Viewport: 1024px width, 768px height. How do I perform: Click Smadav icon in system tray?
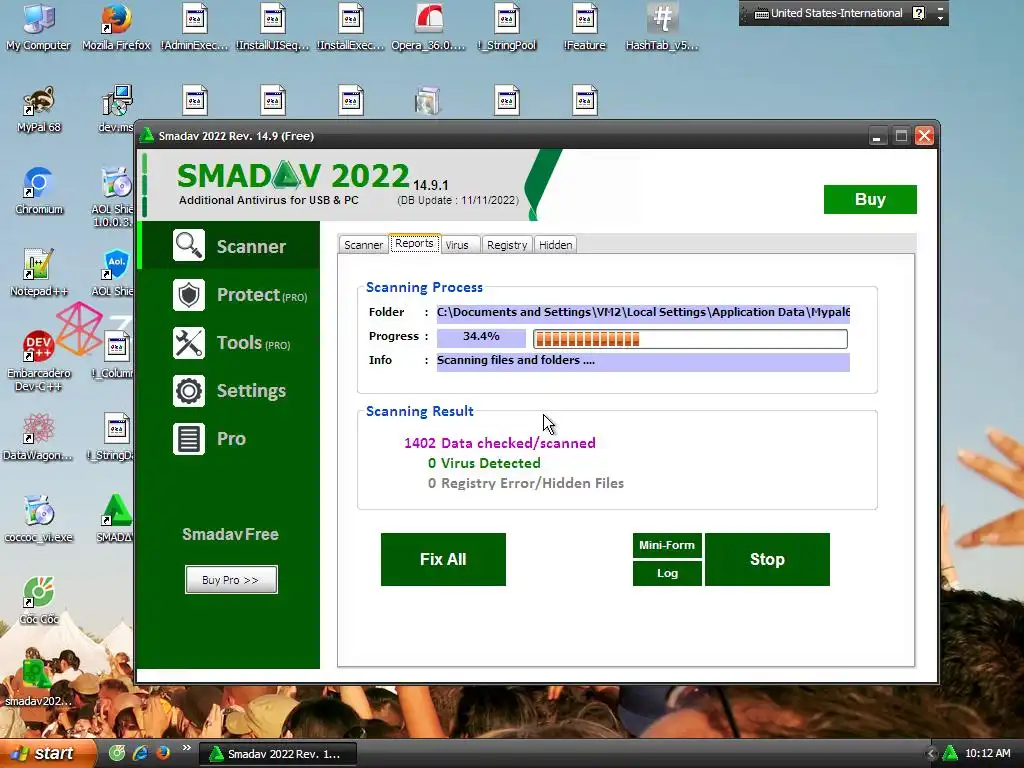[950, 753]
